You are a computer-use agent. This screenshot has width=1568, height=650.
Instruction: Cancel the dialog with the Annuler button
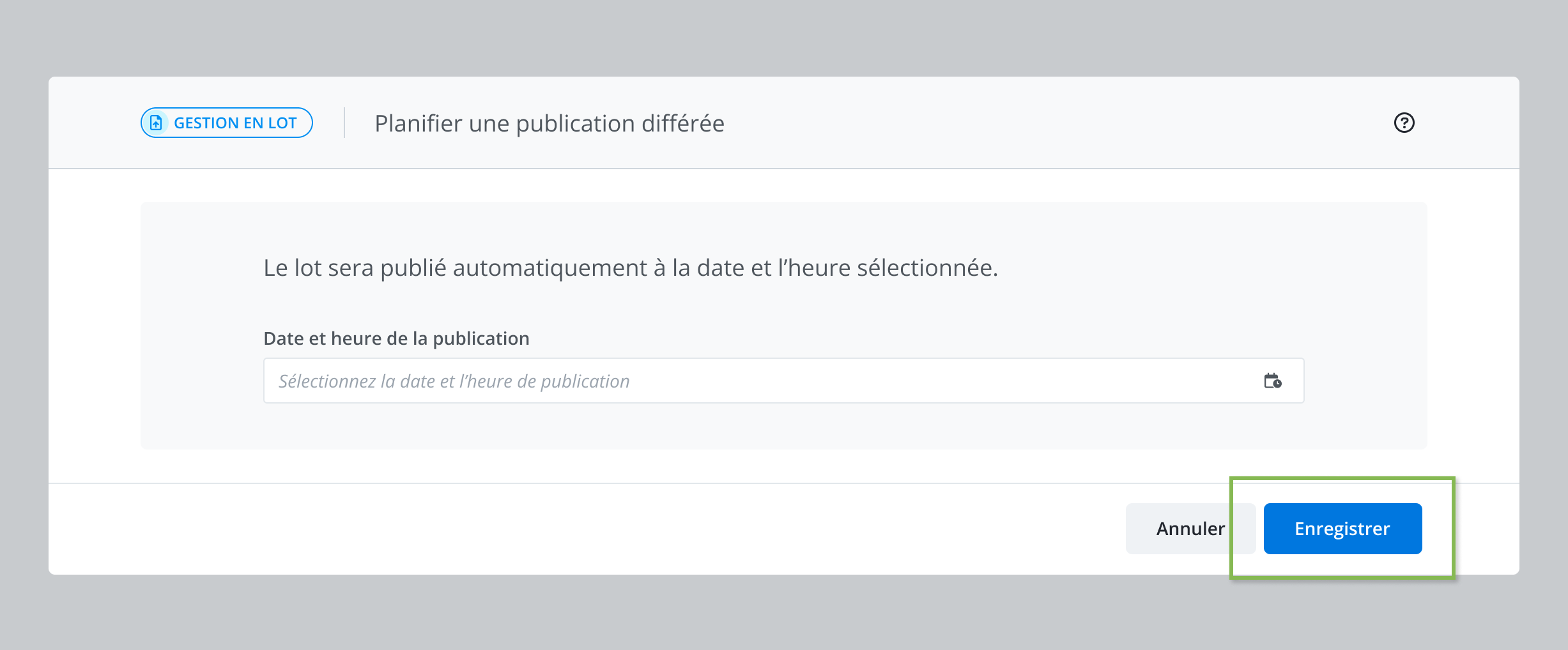click(1190, 529)
